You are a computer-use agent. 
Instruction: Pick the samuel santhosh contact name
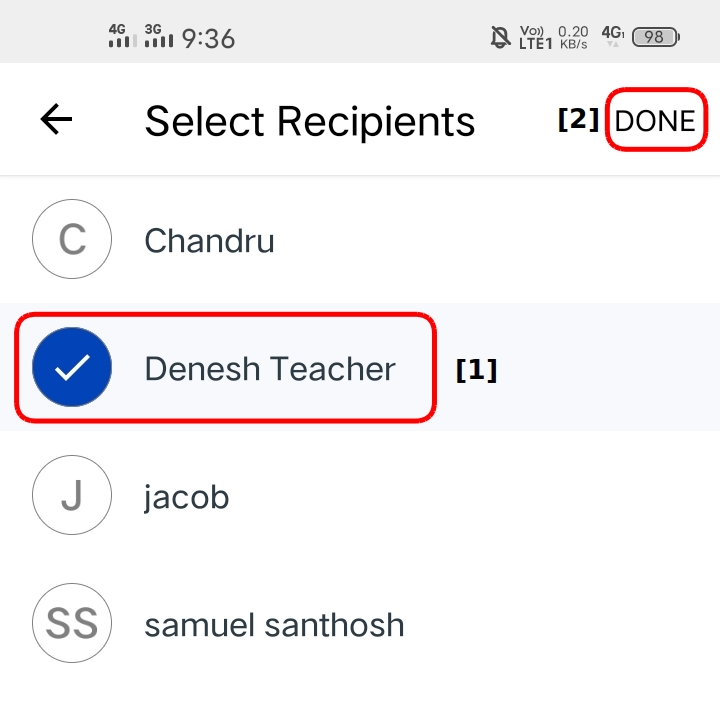(274, 625)
